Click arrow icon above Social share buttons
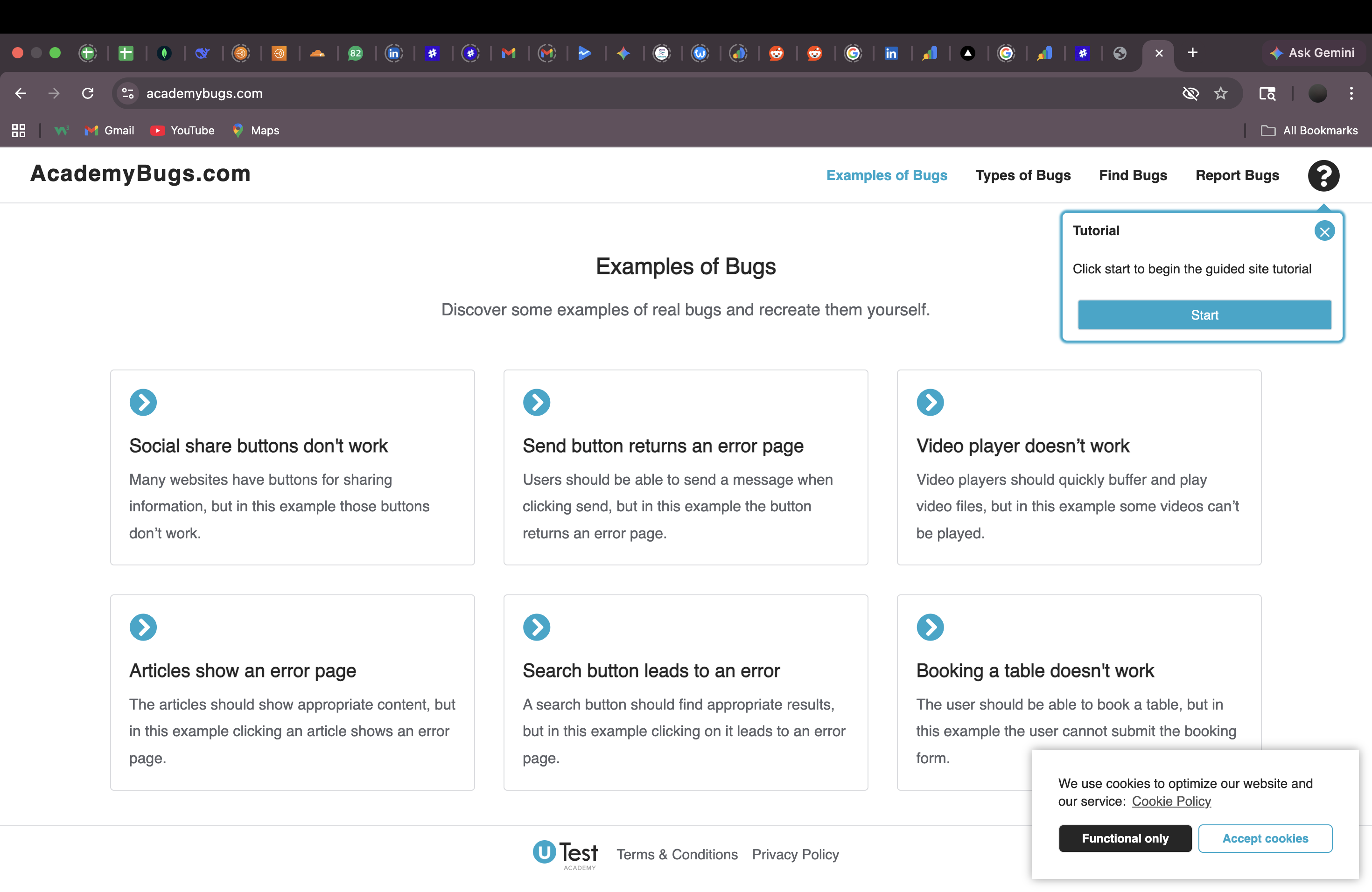1372x892 pixels. click(x=143, y=402)
